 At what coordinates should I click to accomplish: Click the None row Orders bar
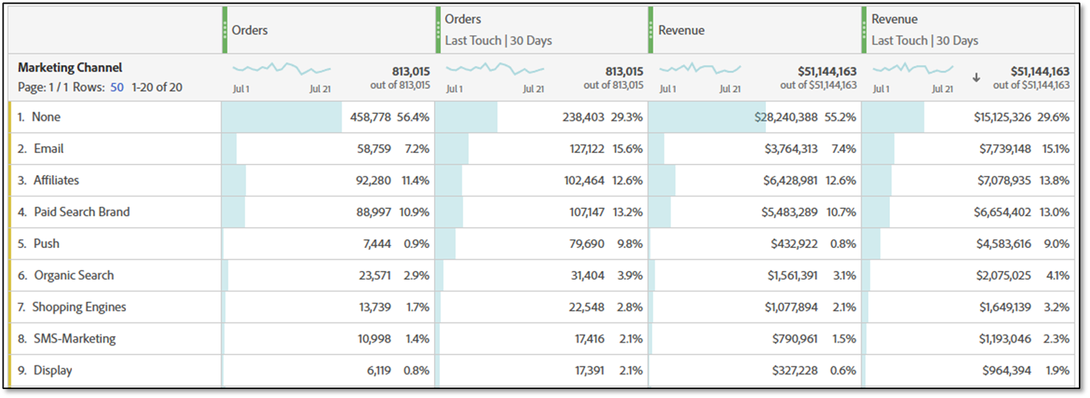pos(282,117)
